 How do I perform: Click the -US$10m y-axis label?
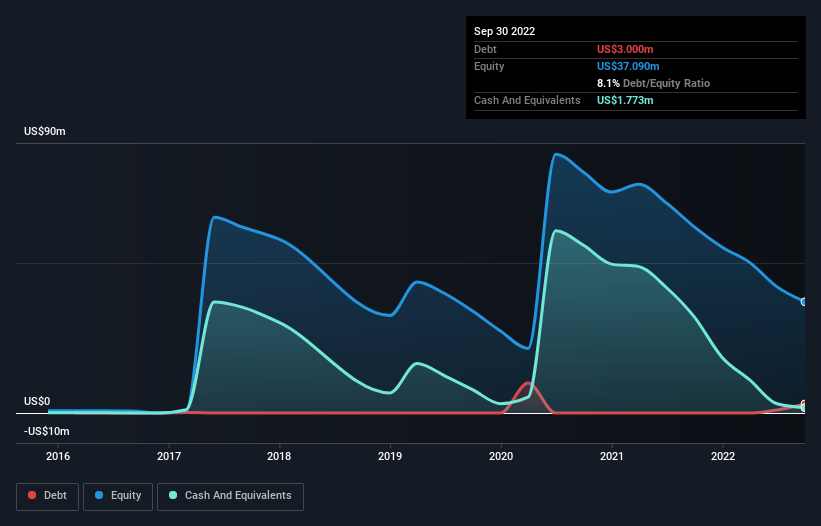47,431
